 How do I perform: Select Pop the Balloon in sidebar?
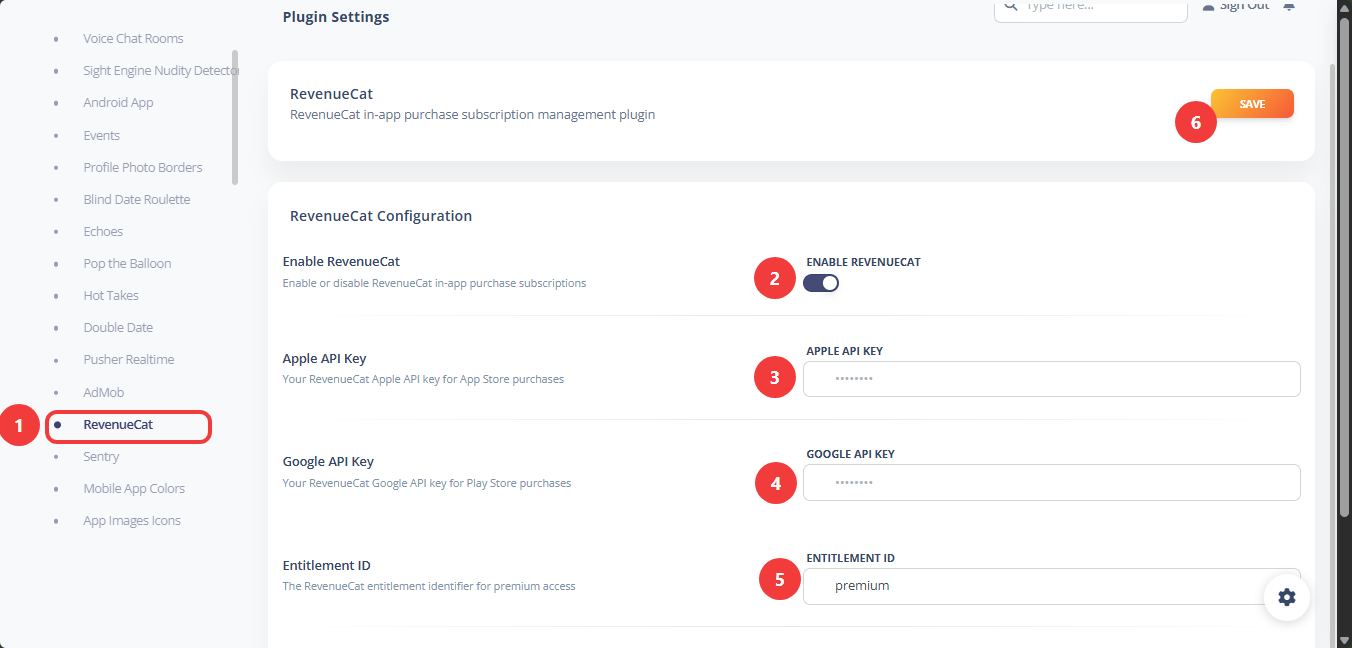127,263
